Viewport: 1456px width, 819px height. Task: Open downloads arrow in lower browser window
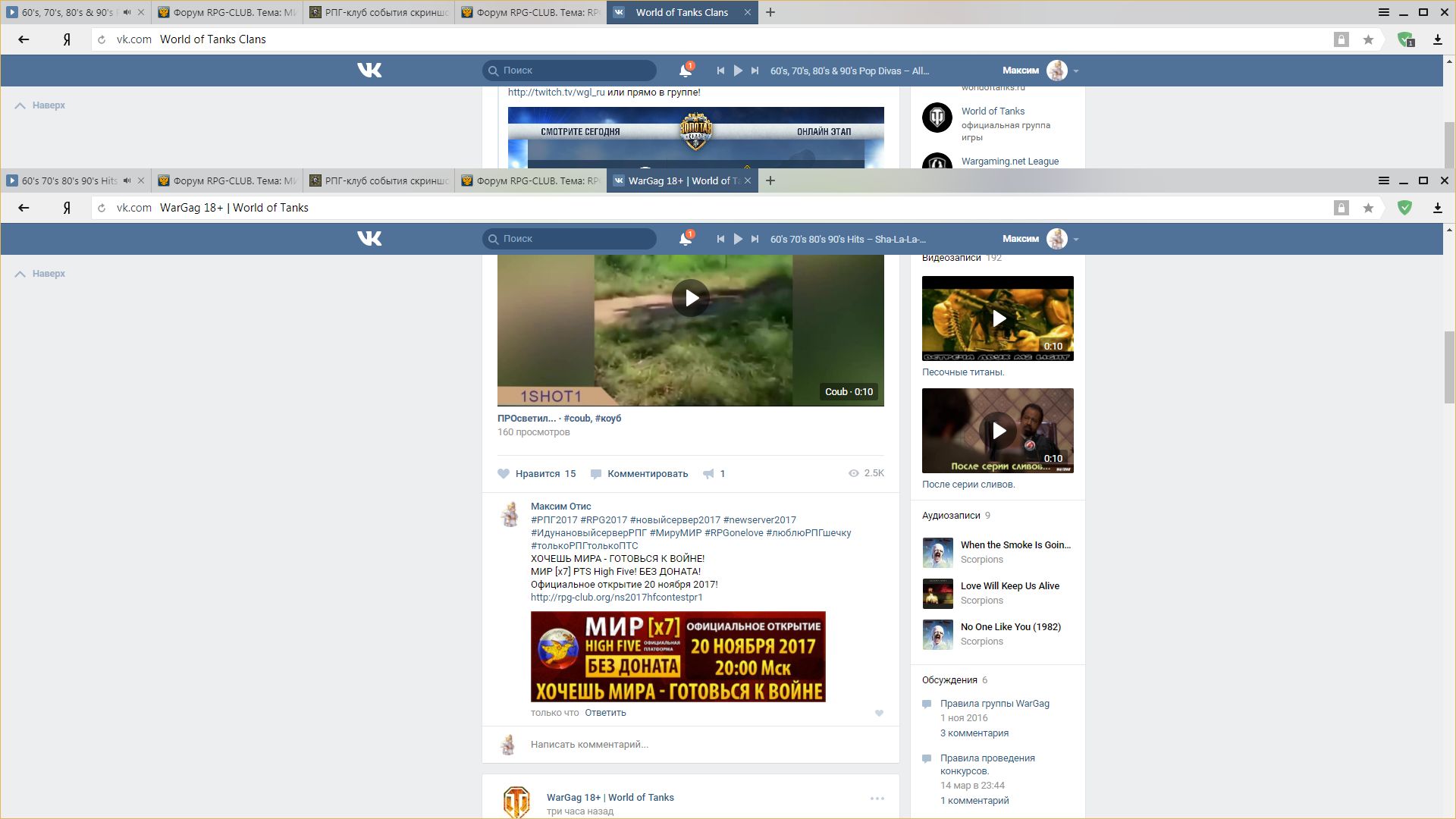pos(1437,208)
